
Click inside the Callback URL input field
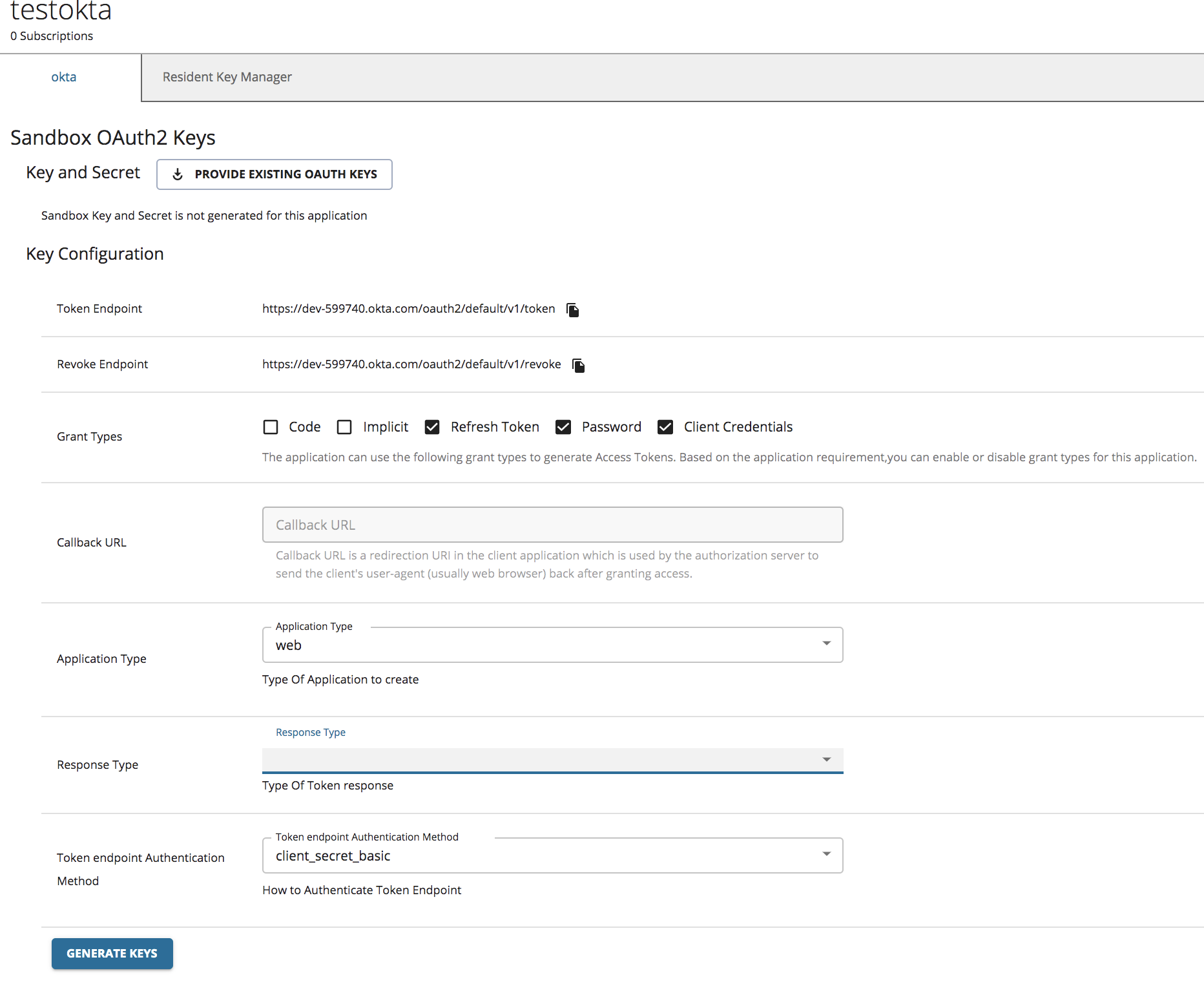coord(552,525)
